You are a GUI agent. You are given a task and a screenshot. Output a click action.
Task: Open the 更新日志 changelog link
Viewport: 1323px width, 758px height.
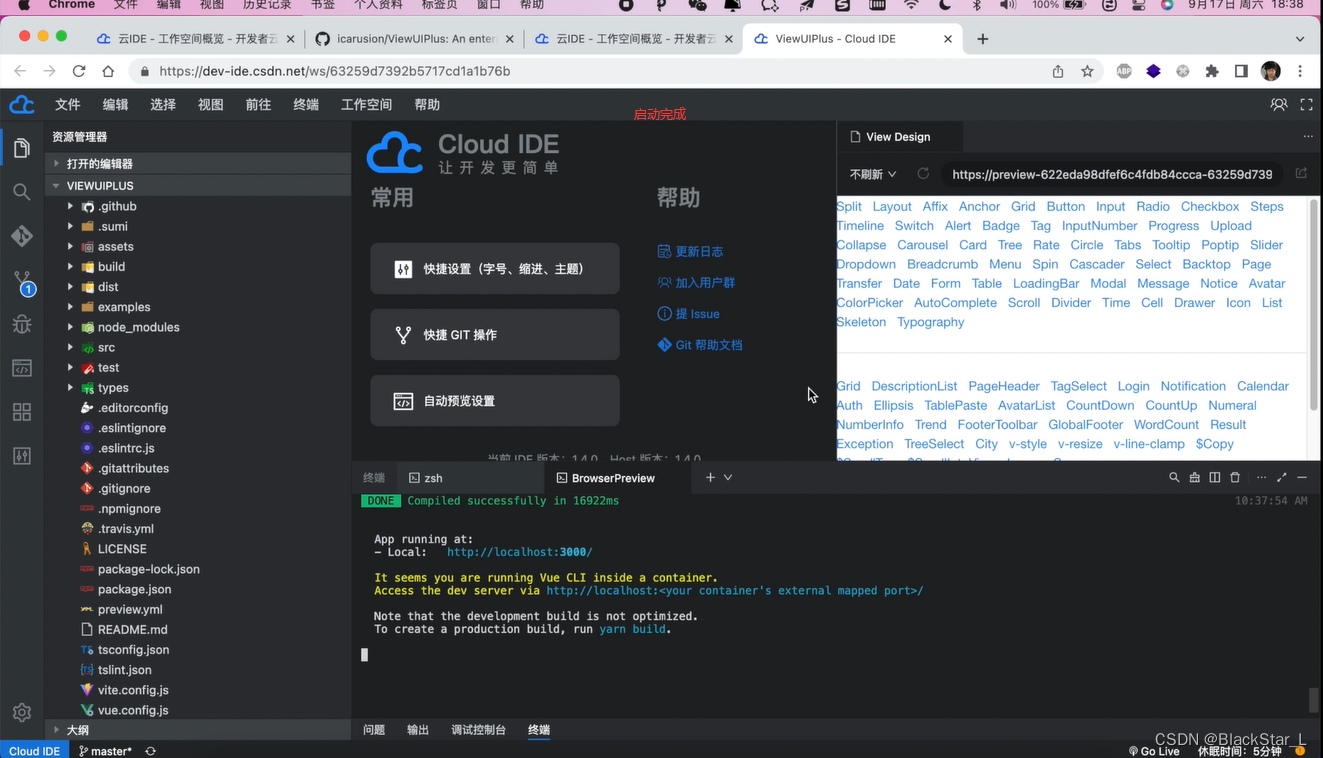pos(690,252)
